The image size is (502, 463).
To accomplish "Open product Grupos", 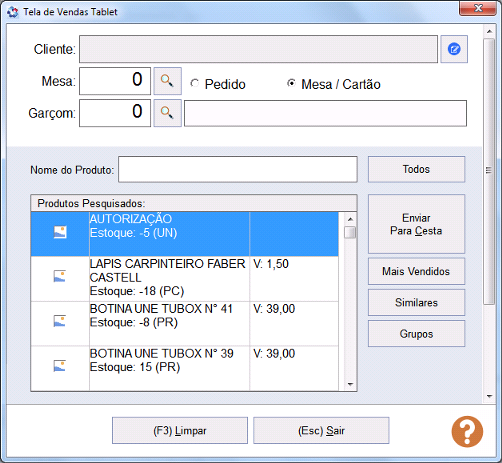I will coord(416,334).
